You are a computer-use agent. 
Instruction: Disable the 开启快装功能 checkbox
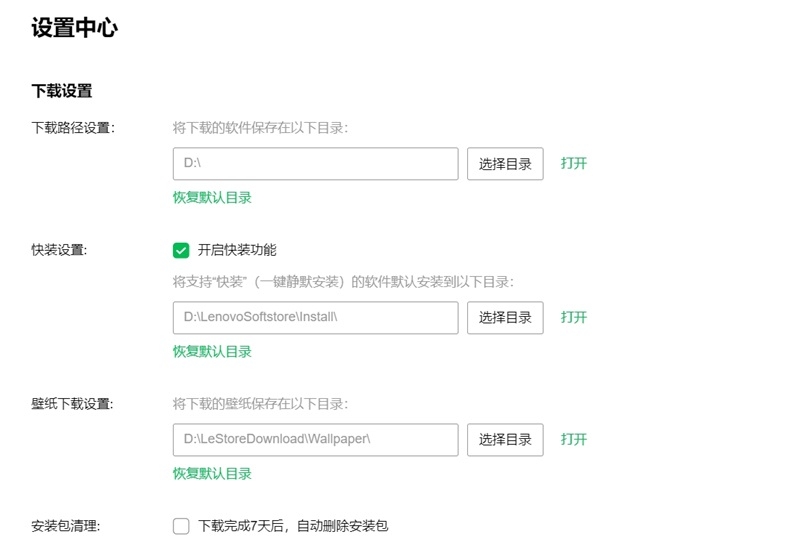181,250
